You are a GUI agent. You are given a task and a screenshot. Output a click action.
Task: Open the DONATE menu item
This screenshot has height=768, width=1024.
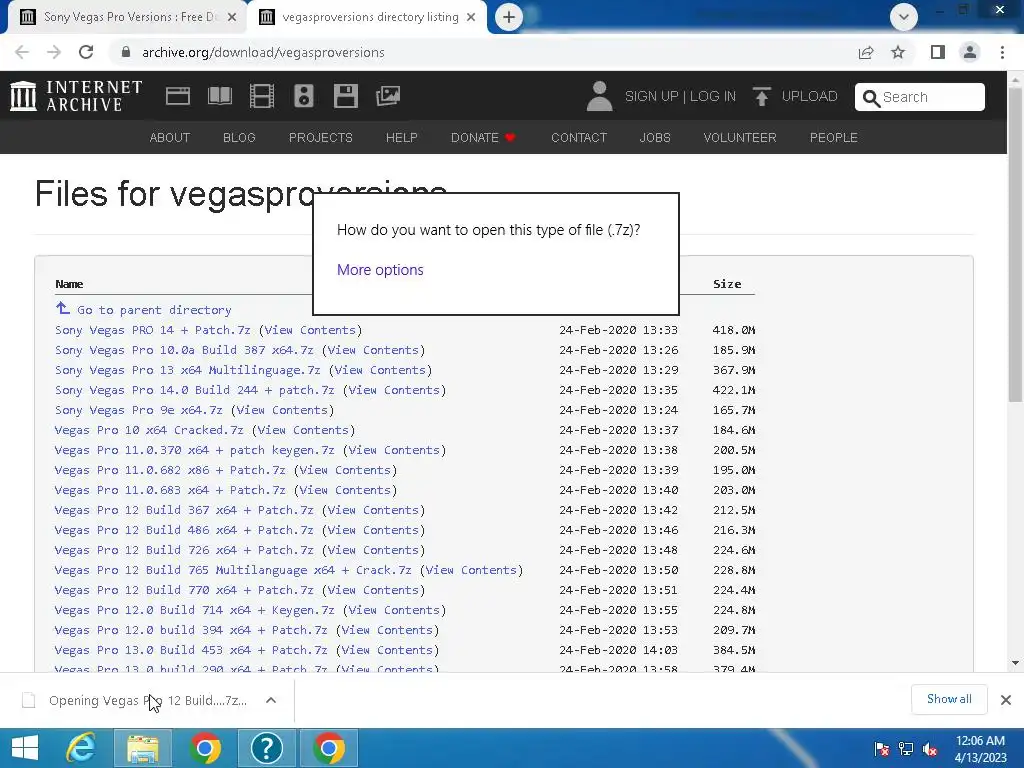(483, 138)
